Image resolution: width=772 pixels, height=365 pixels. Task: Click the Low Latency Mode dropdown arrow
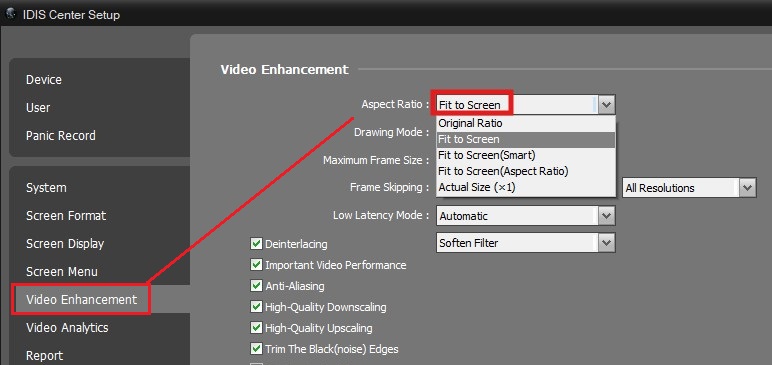[x=607, y=216]
